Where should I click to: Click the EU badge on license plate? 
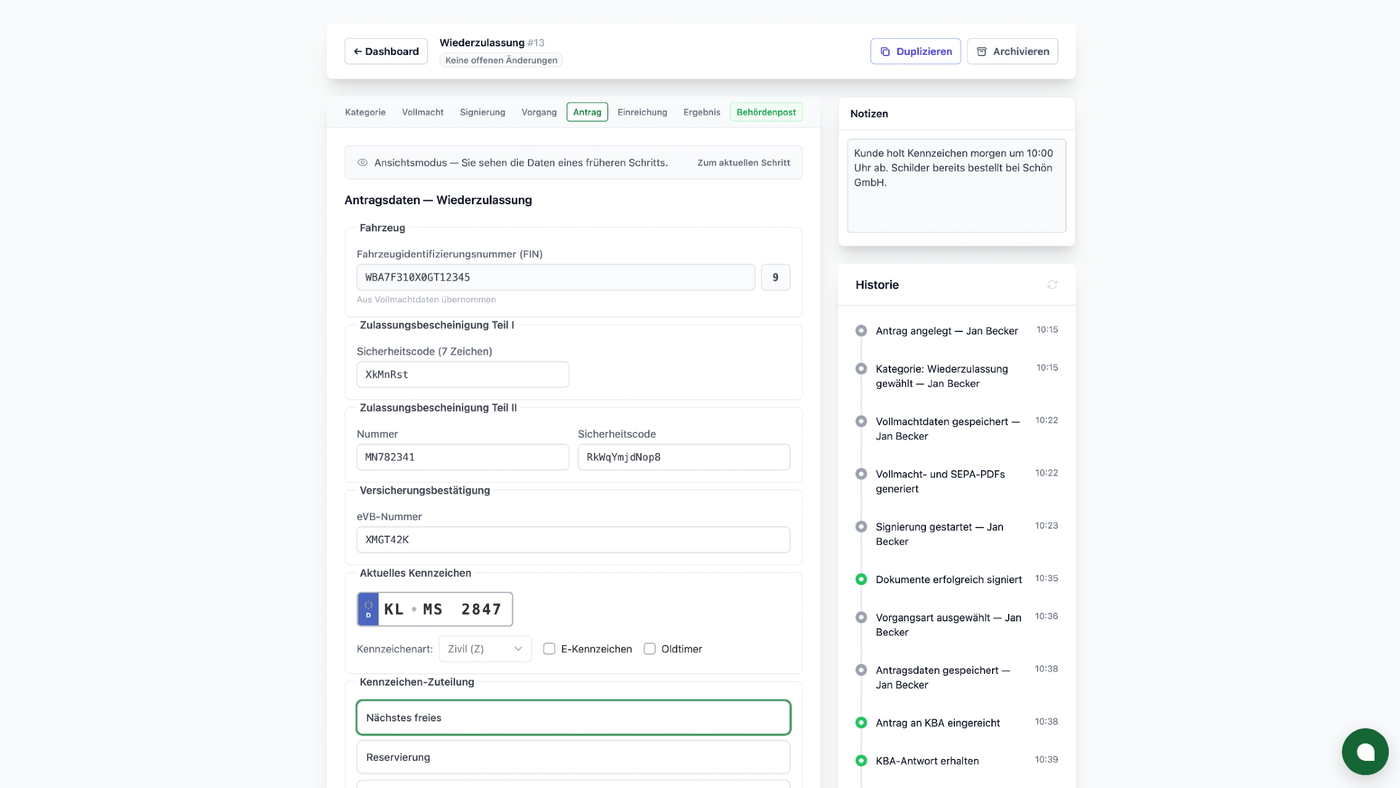coord(368,609)
